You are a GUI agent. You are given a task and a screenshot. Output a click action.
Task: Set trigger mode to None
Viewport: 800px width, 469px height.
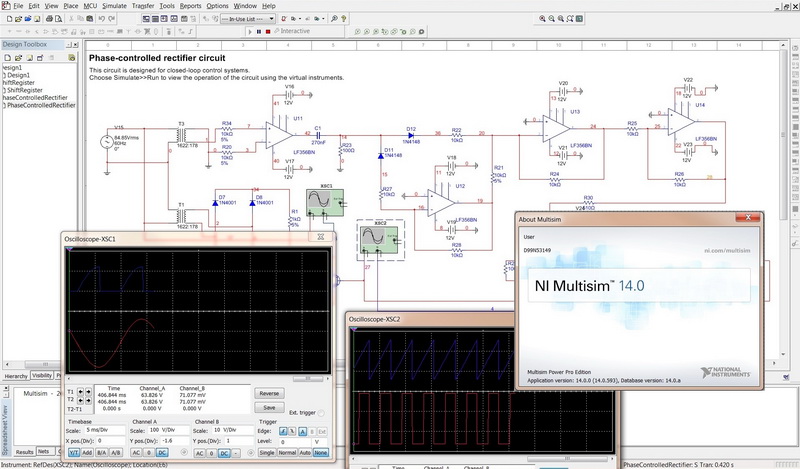pyautogui.click(x=321, y=453)
